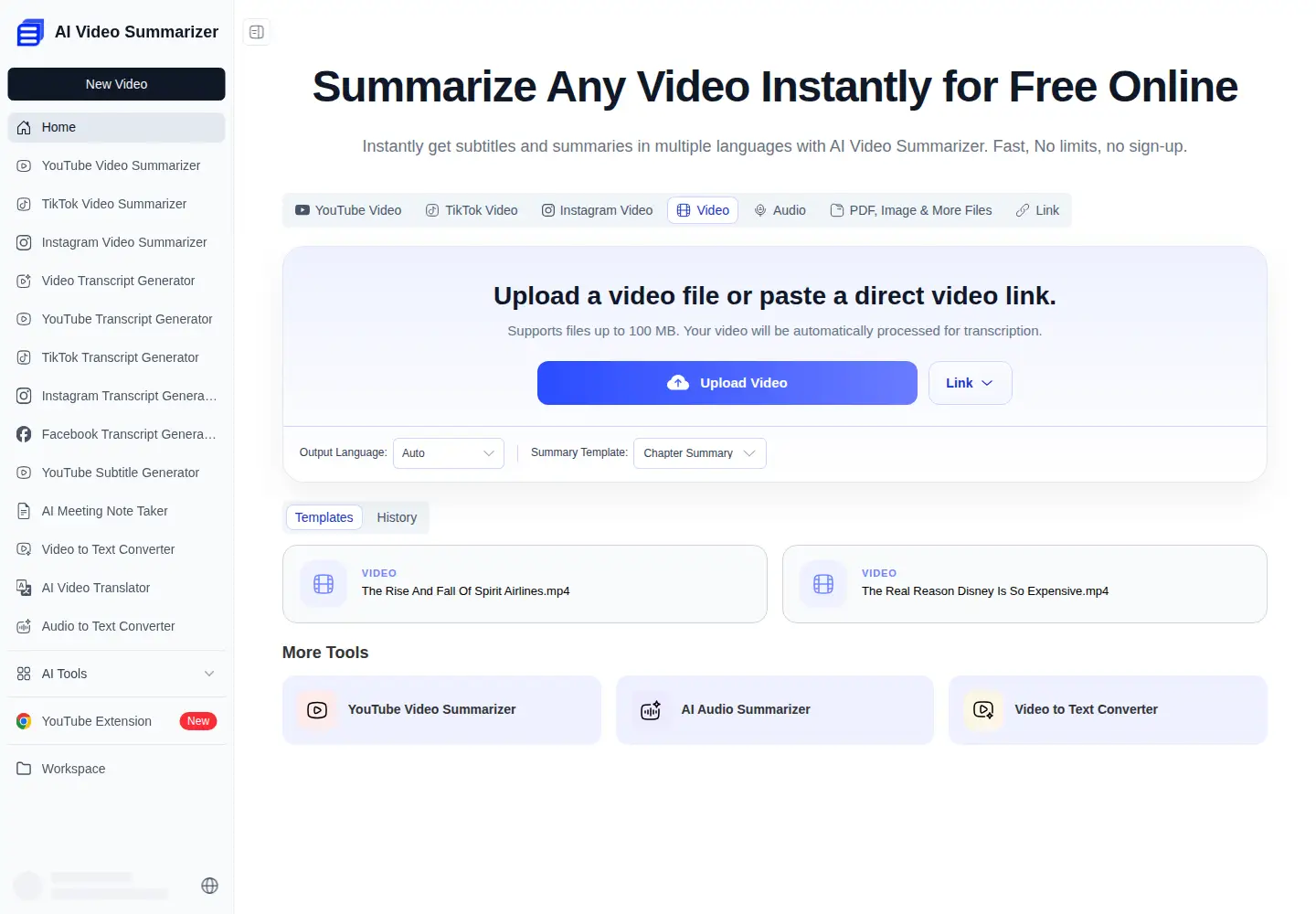Click the Video to Text Converter card icon
This screenshot has width=1316, height=914.
point(983,710)
